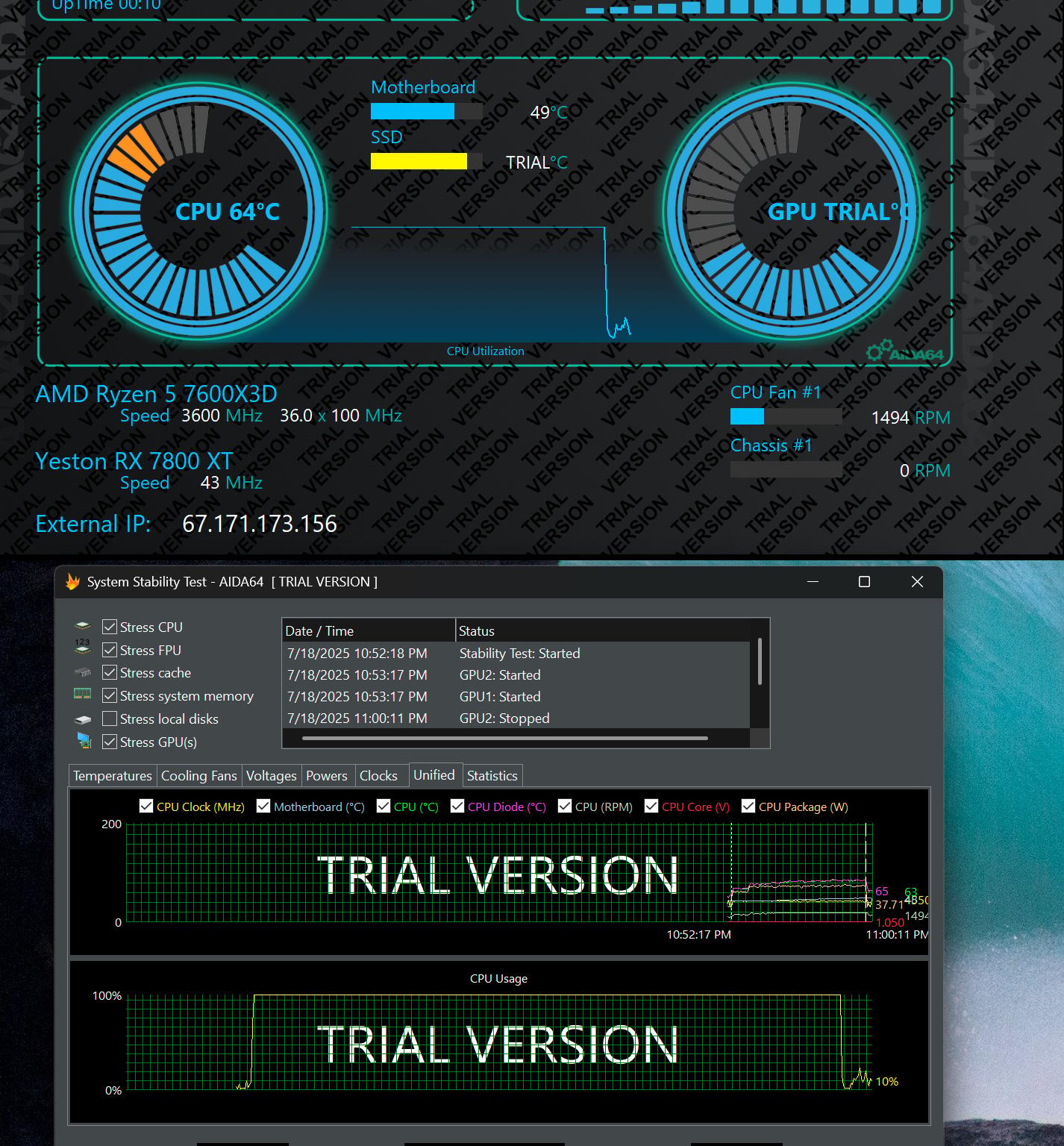
Task: Click the CPU Utilization graph on sensor panel
Action: [x=492, y=284]
